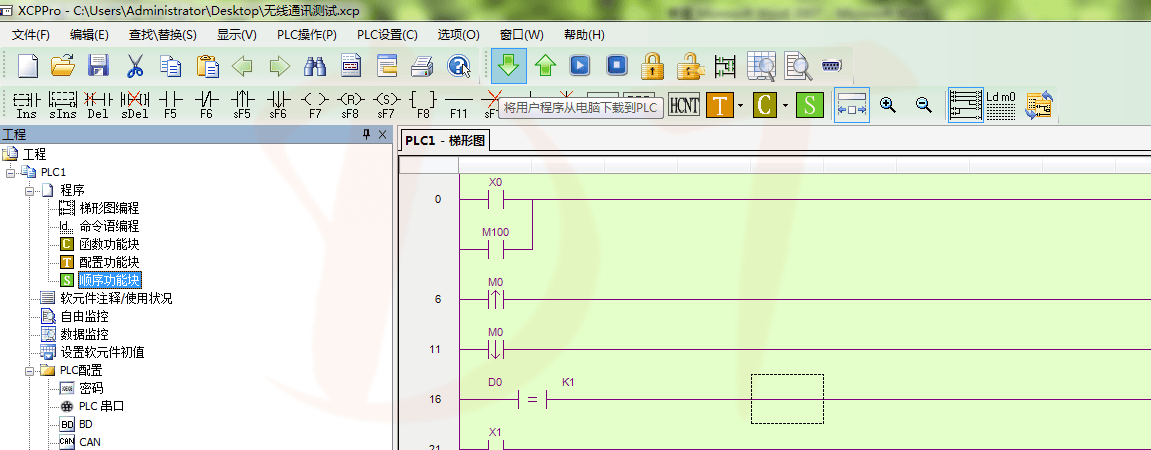The image size is (1151, 450).
Task: Insert a horizontal line F11
Action: pyautogui.click(x=459, y=105)
